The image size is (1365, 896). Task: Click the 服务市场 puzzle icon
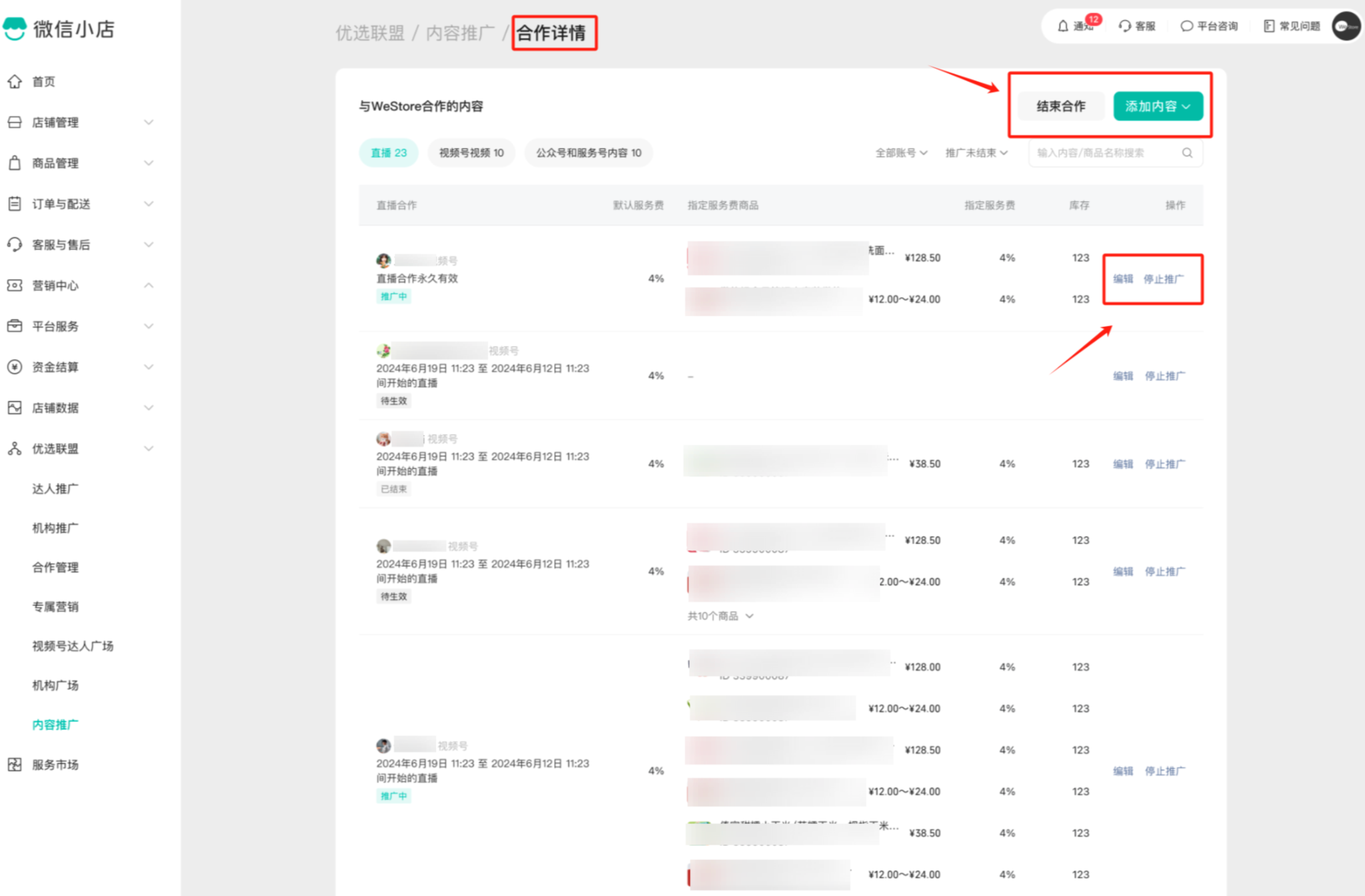(15, 764)
